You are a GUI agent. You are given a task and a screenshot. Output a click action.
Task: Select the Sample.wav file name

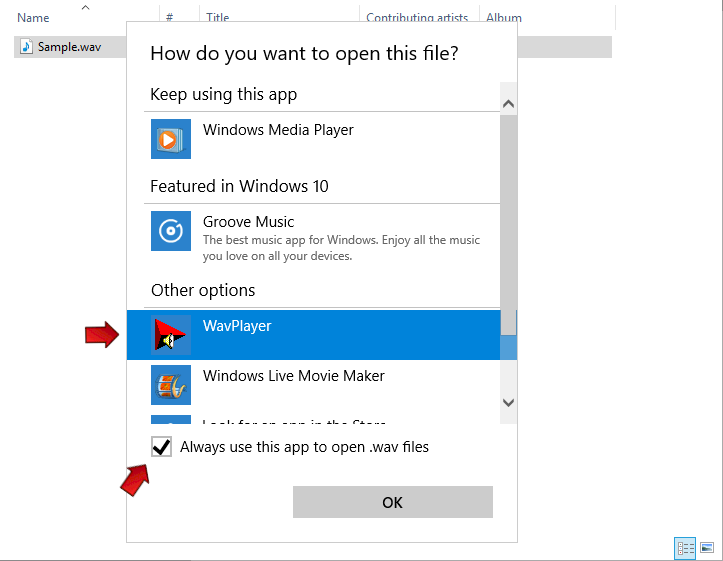[70, 47]
